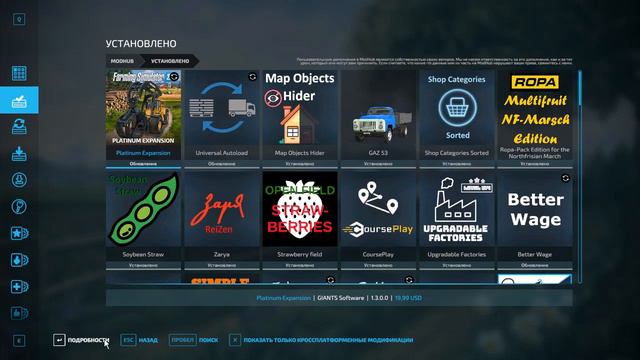Click the 'Strawberry field' card label
The width and height of the screenshot is (640, 360).
300,254
